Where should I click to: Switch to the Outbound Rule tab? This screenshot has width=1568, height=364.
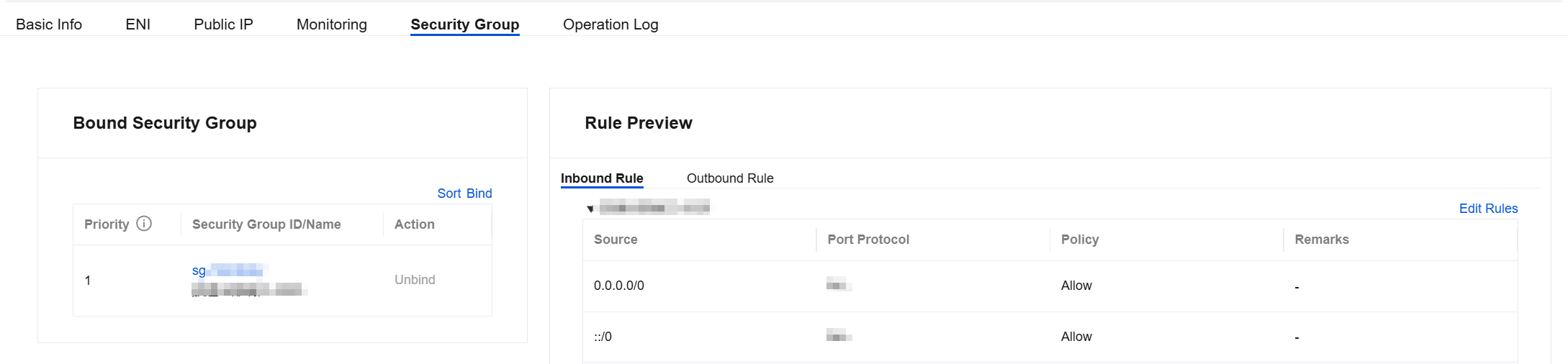(730, 178)
